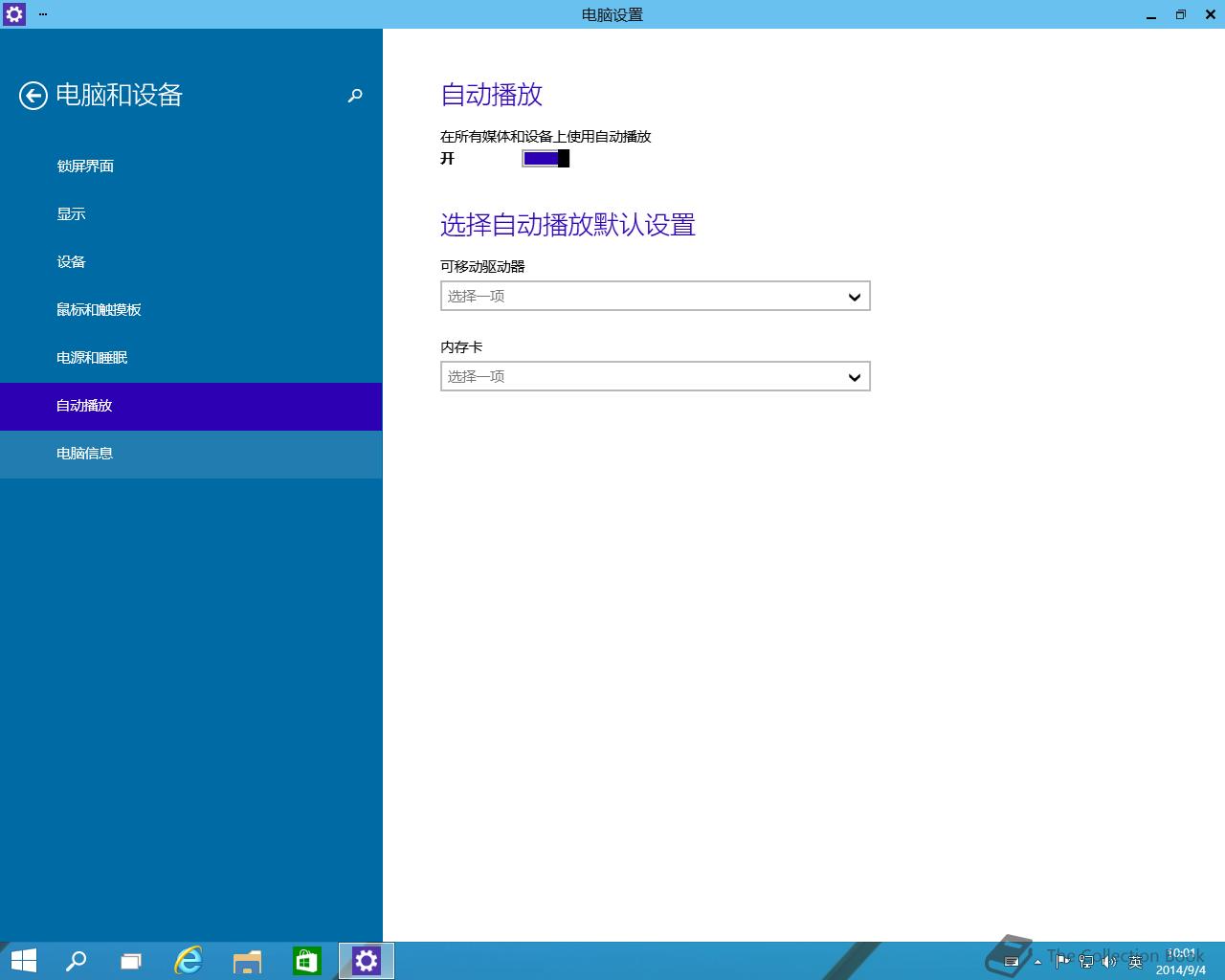
Task: Open the 内存卡 dropdown
Action: click(656, 376)
